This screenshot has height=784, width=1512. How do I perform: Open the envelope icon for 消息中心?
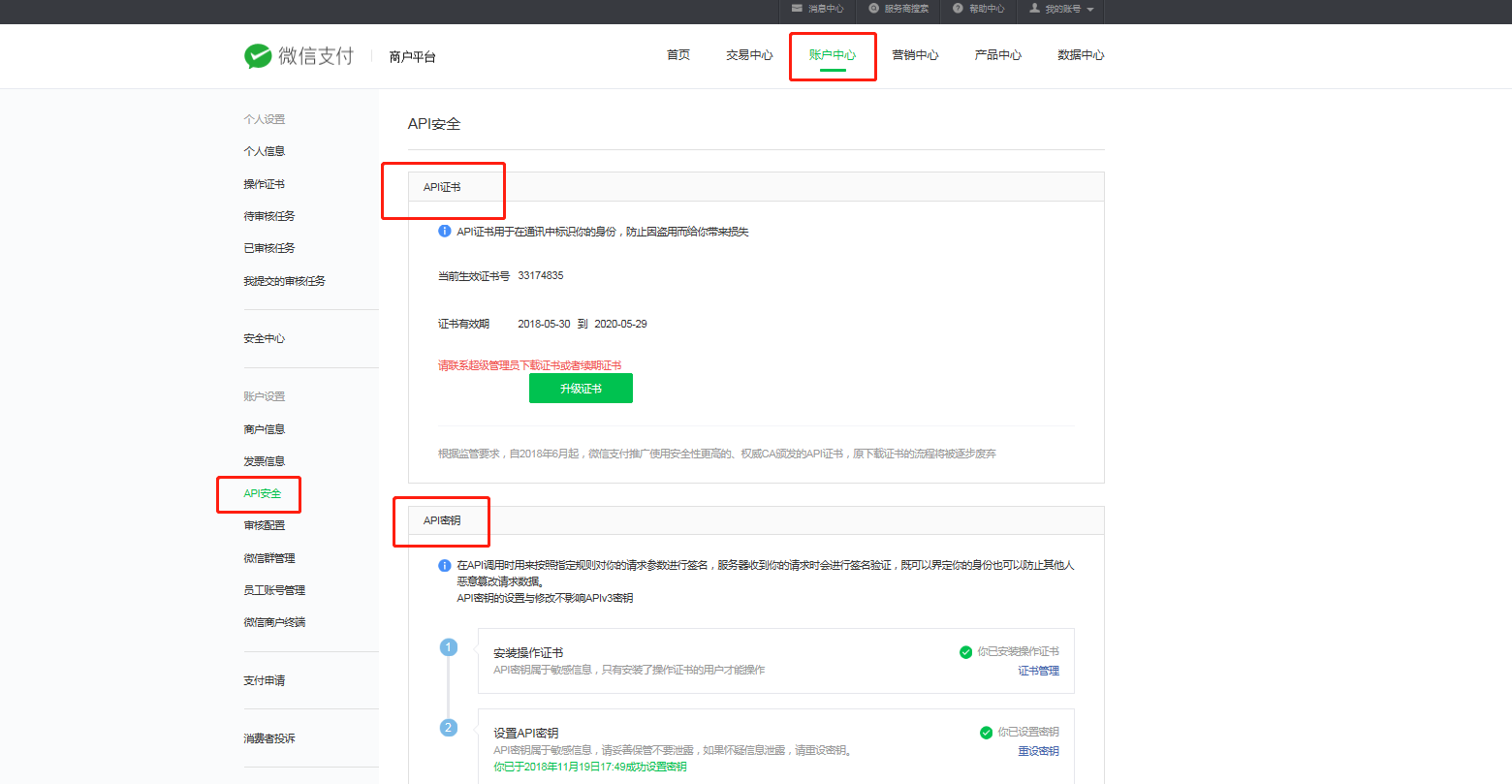[x=797, y=9]
